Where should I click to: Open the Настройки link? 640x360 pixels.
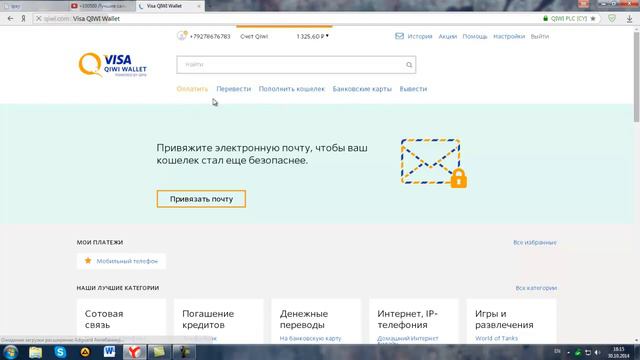[x=509, y=36]
